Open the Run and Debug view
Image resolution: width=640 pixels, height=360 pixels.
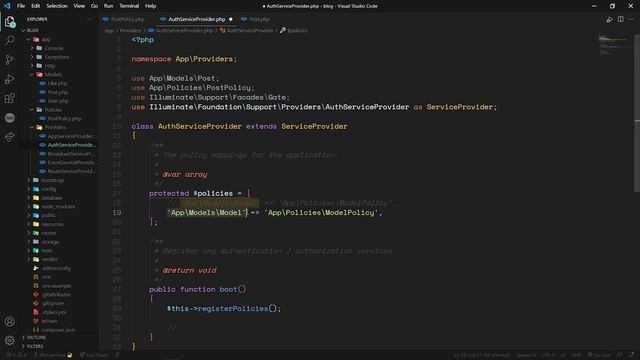[10, 79]
